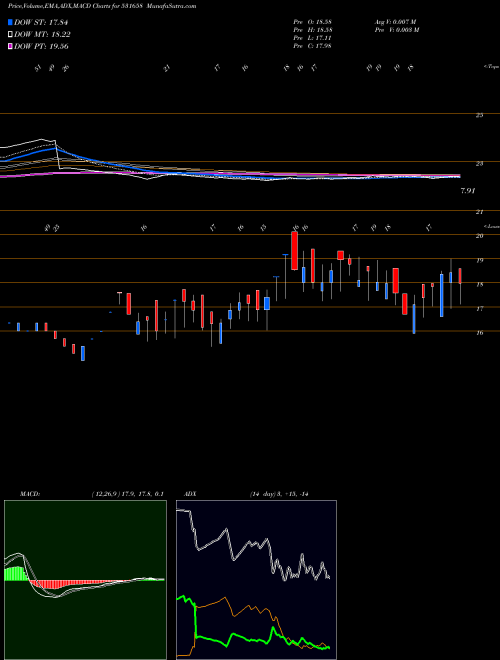
Task: Click the tallest red candle reaching 20
Action: (294, 250)
